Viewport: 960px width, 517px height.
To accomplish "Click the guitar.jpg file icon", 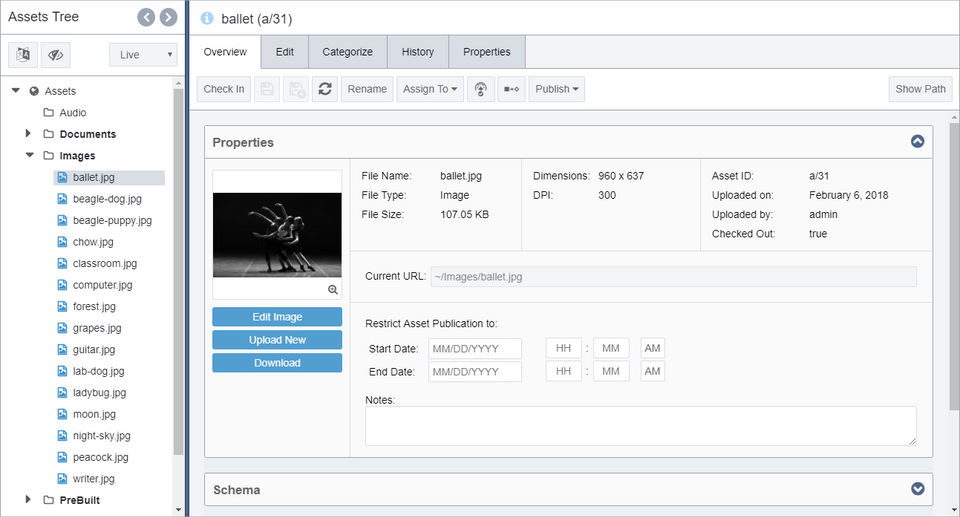I will click(x=62, y=349).
